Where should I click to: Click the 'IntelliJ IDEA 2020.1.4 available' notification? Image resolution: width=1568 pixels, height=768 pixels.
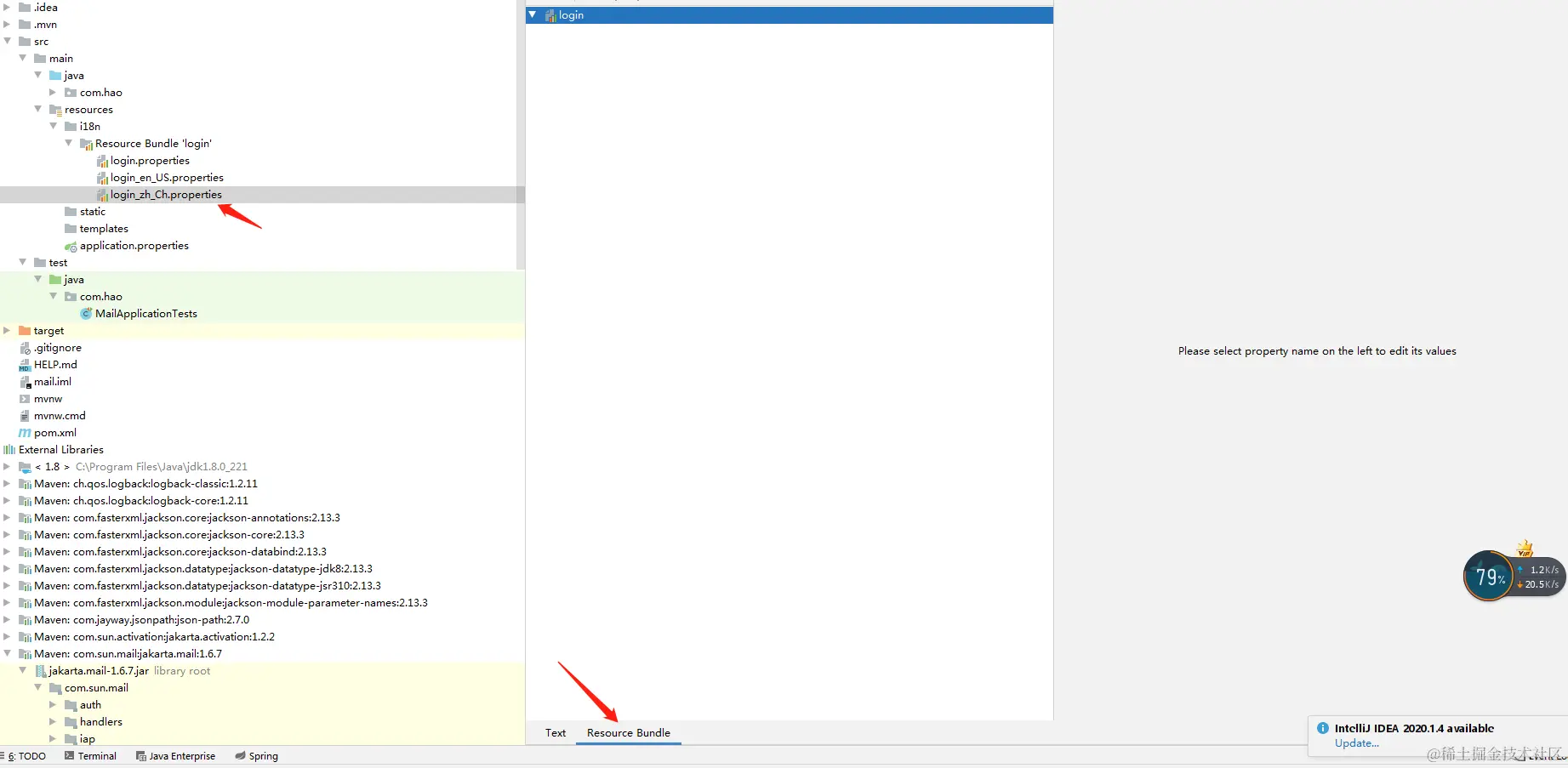1414,728
